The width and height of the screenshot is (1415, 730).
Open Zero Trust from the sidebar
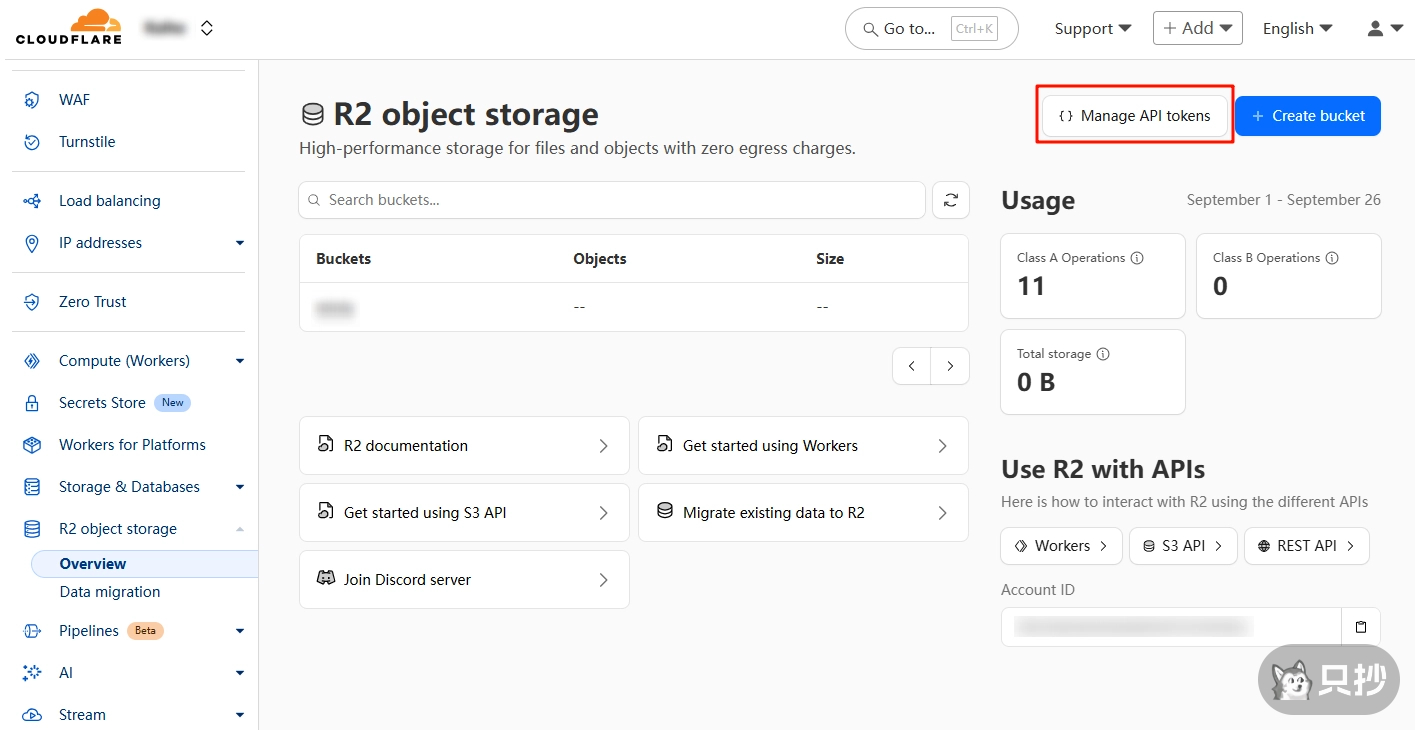(x=92, y=302)
